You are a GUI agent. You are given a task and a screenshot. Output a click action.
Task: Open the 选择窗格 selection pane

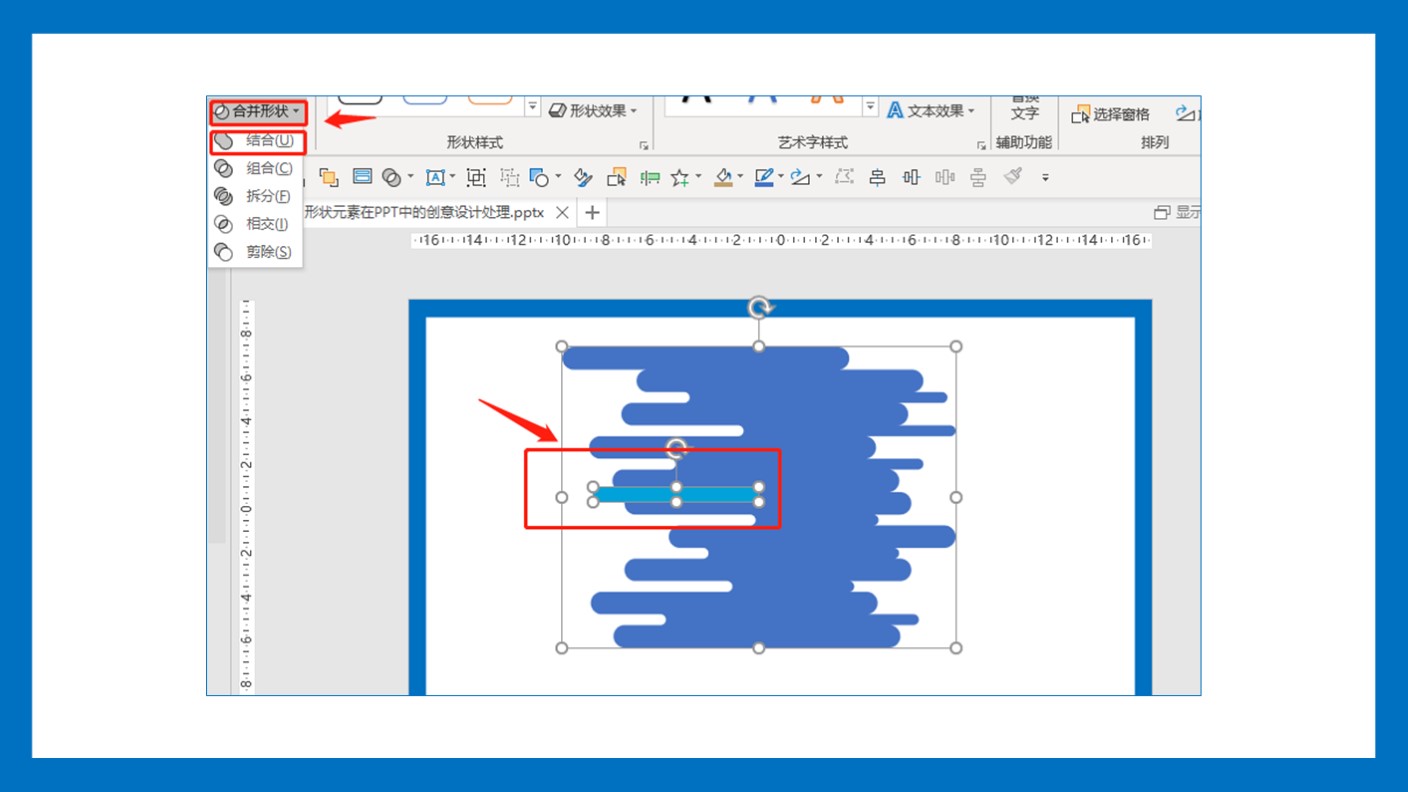[x=1111, y=114]
